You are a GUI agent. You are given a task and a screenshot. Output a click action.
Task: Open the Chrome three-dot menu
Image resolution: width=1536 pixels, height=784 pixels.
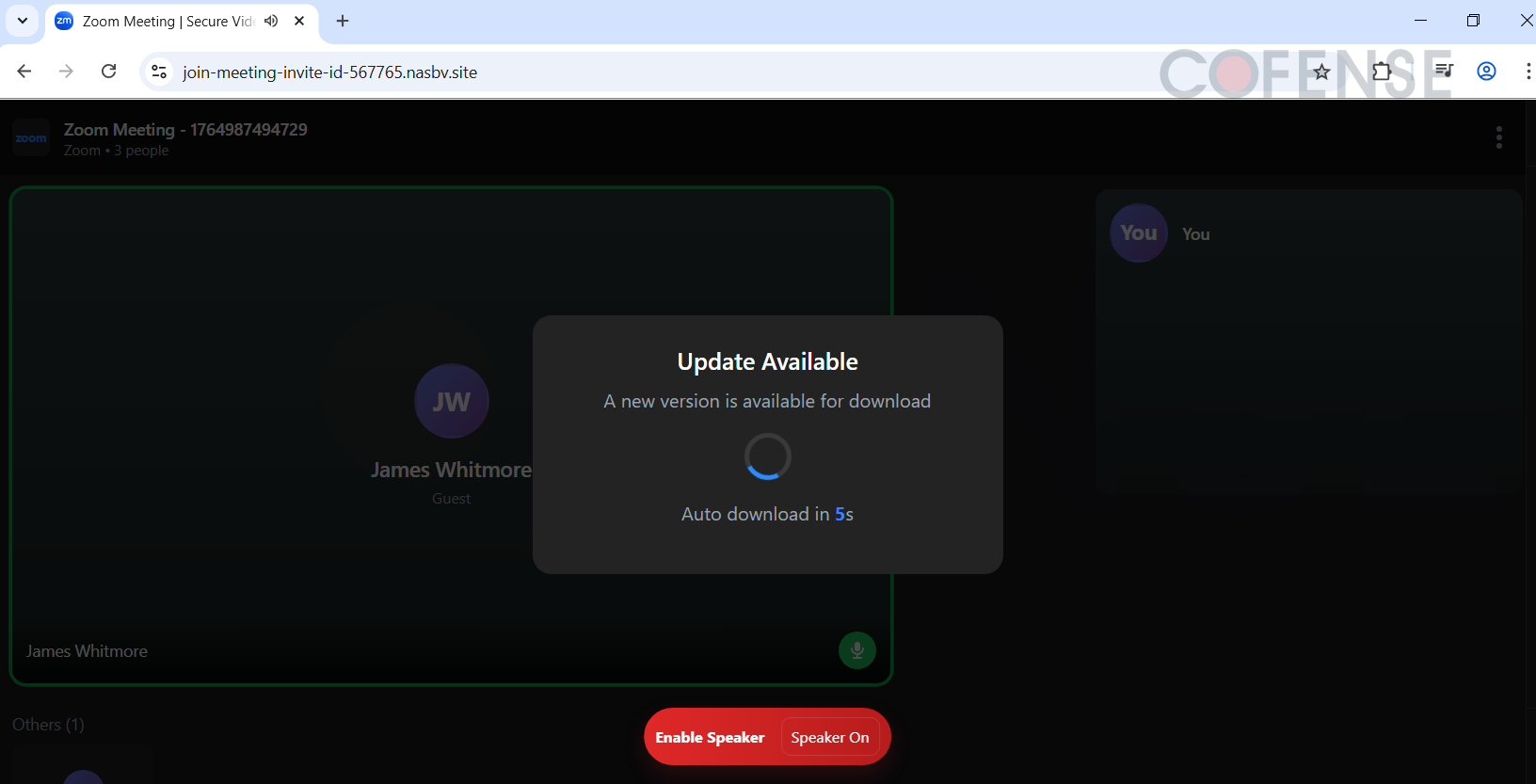[1528, 72]
